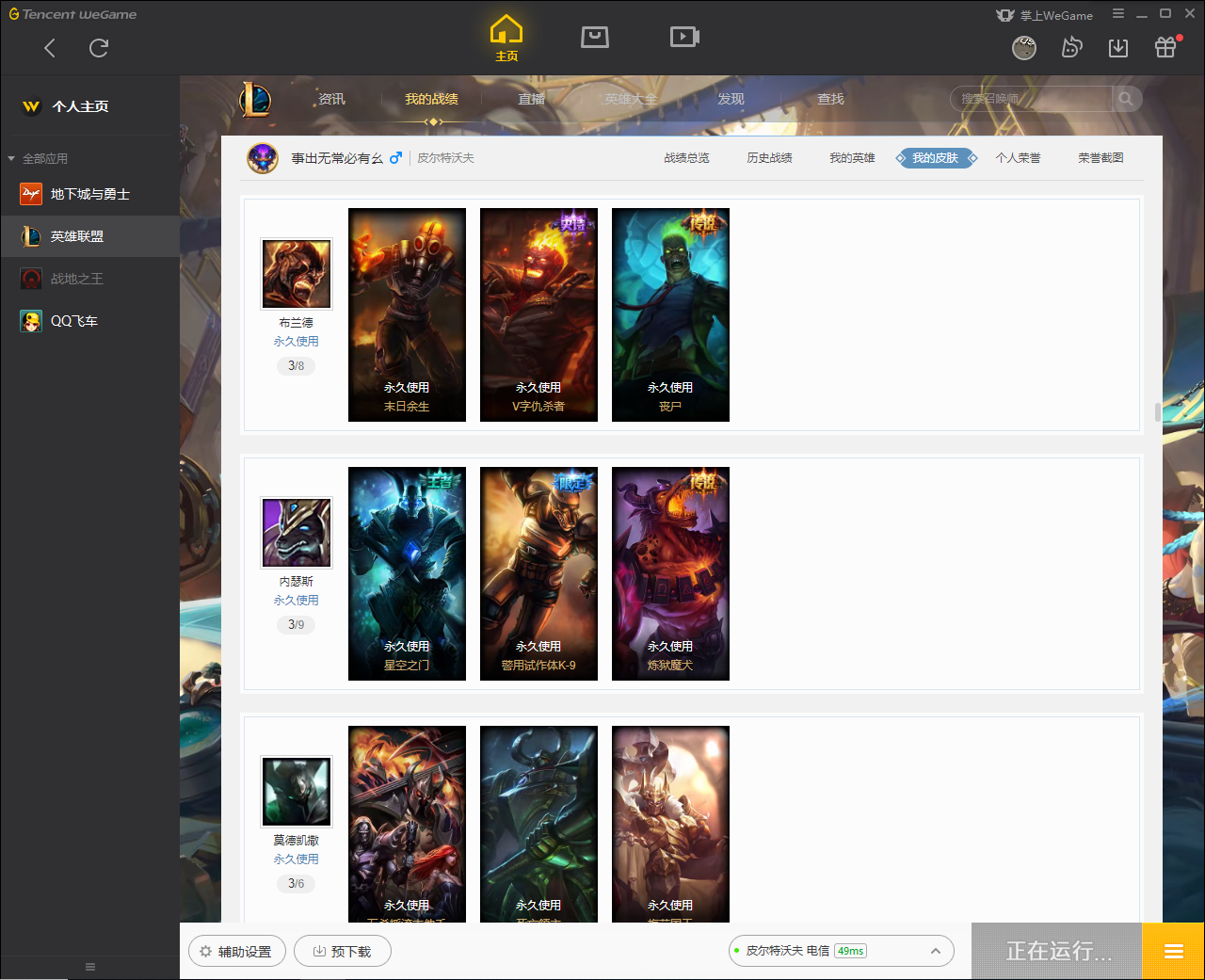Screen dimensions: 1205x980
Task: Switch to the 荣誉截图 sub-tab
Action: pos(1101,158)
